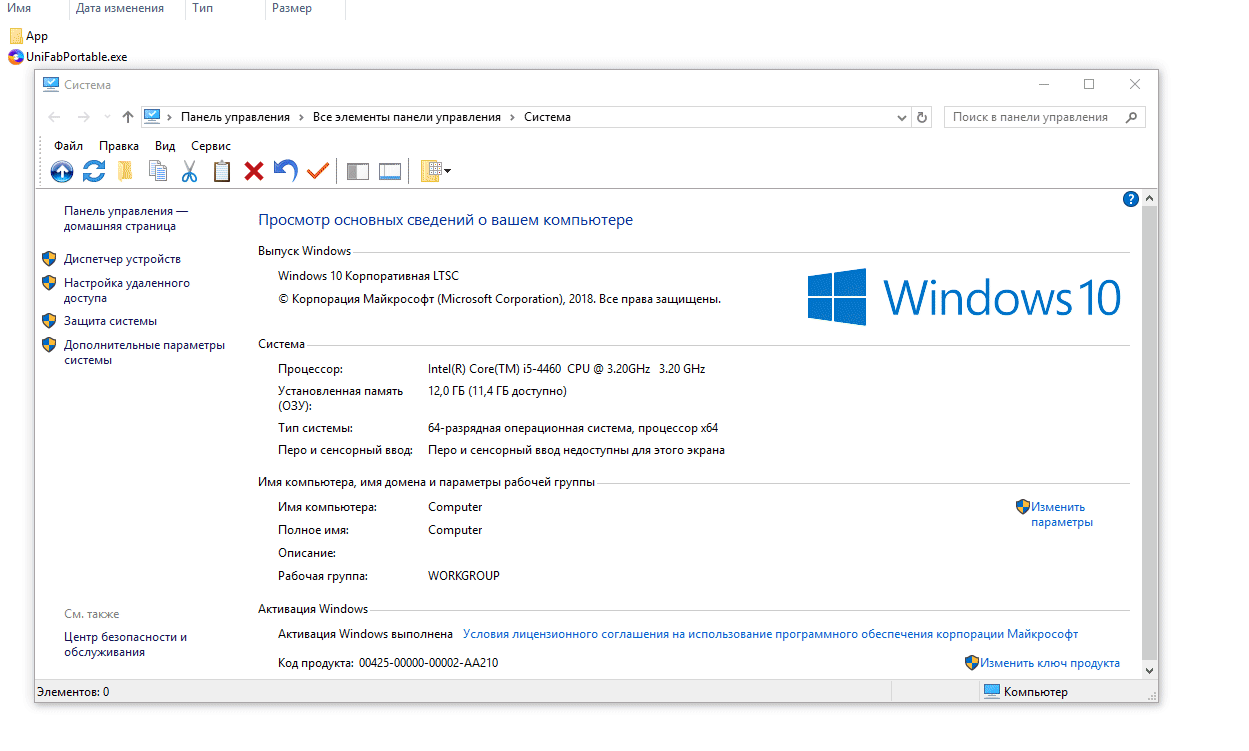This screenshot has height=751, width=1249.
Task: Click the clipboard Paste icon
Action: [221, 171]
